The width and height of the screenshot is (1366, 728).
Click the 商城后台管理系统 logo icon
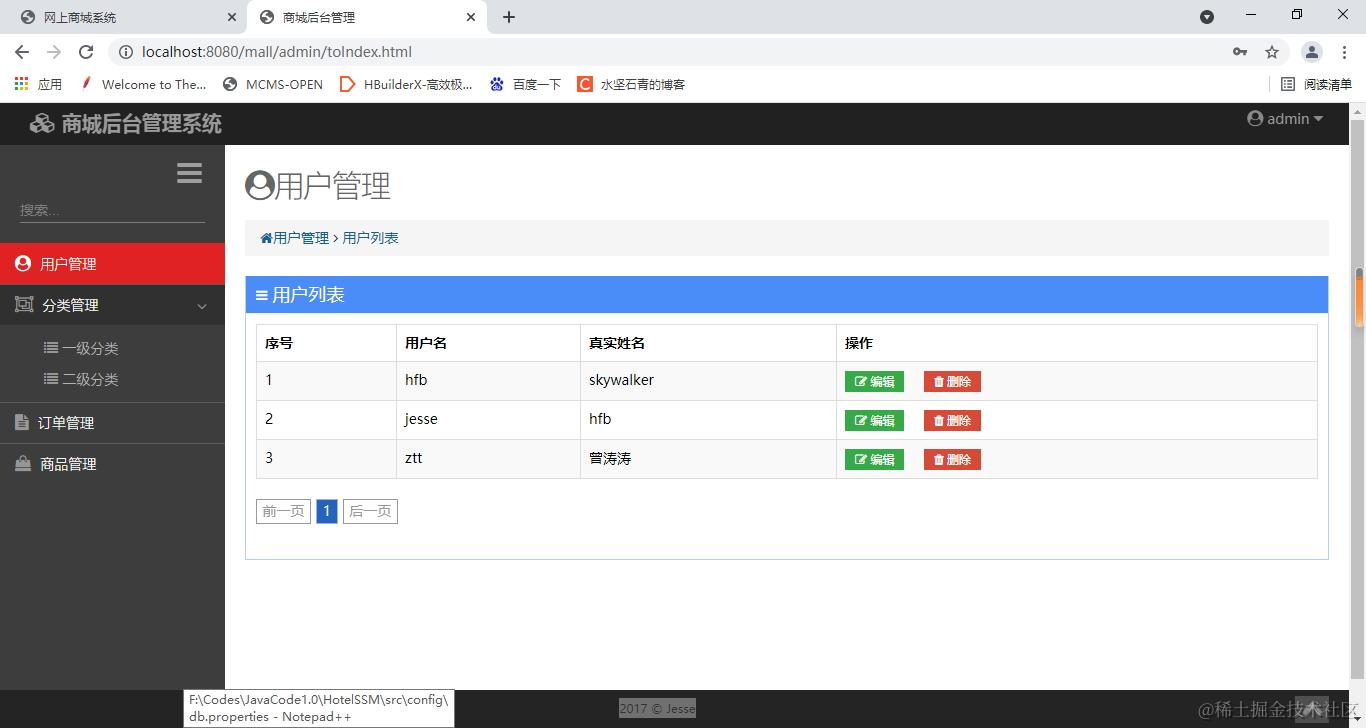click(x=41, y=122)
